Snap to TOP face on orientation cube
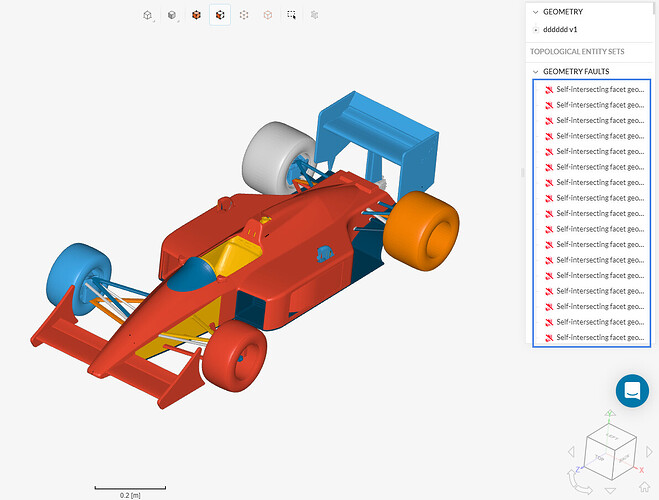The width and height of the screenshot is (659, 500). pyautogui.click(x=600, y=458)
